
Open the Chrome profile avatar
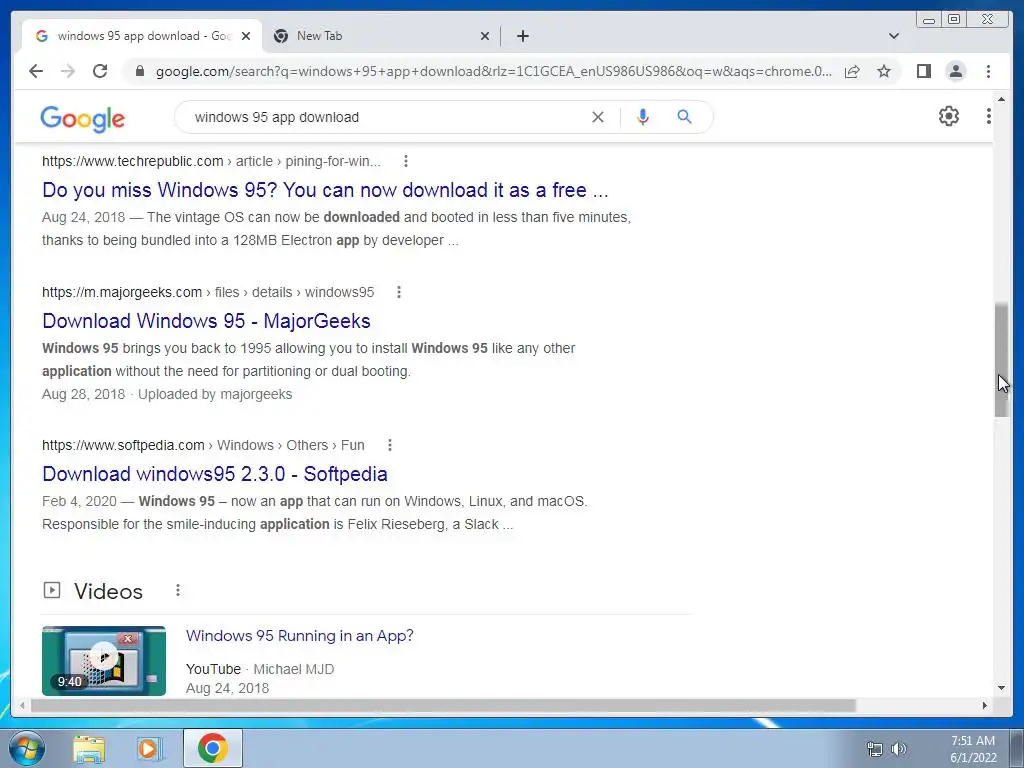point(956,71)
